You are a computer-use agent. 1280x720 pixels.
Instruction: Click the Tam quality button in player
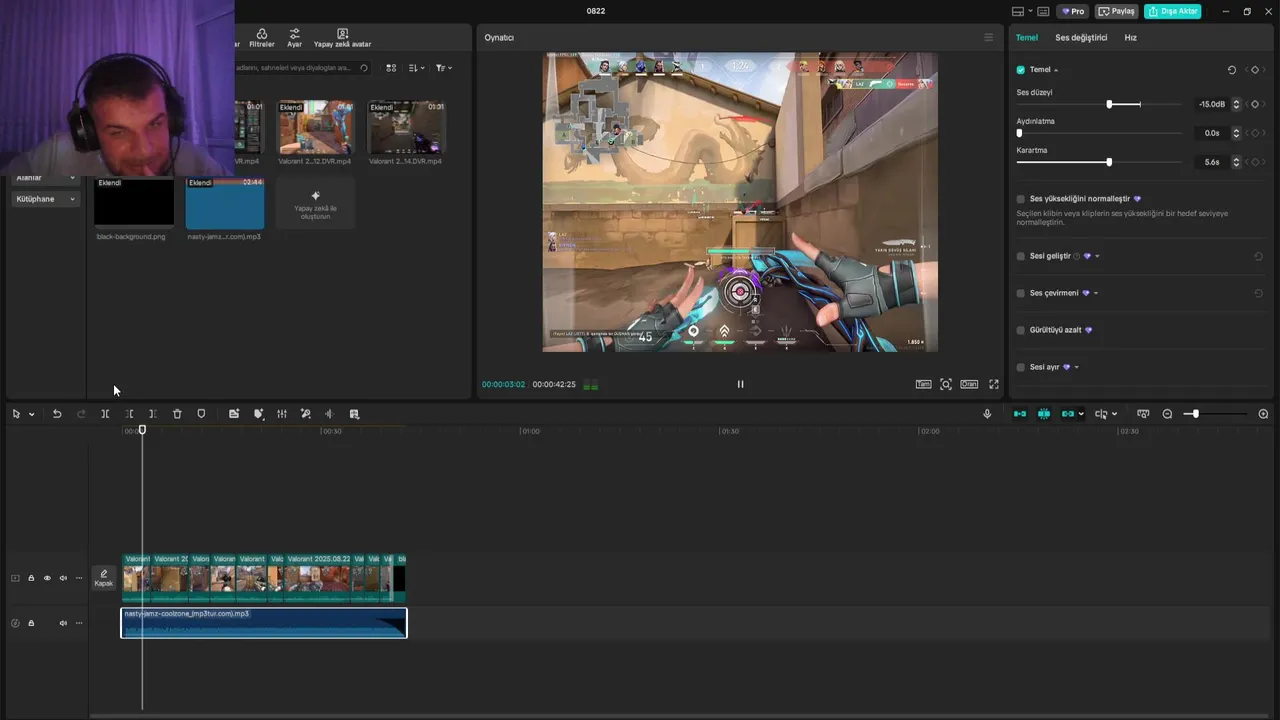coord(923,384)
